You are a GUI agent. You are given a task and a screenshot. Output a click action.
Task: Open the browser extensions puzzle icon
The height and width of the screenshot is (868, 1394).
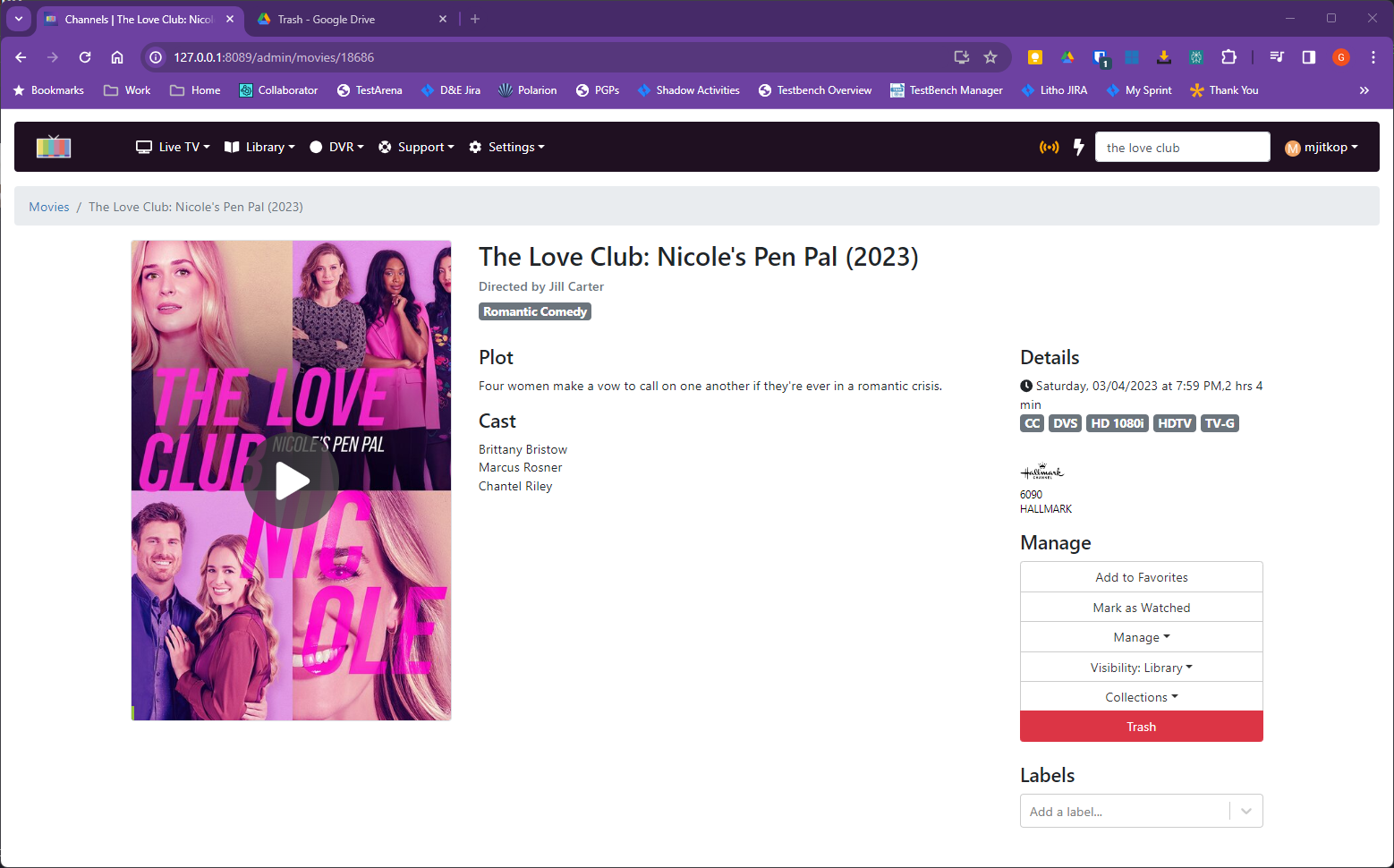pos(1228,57)
